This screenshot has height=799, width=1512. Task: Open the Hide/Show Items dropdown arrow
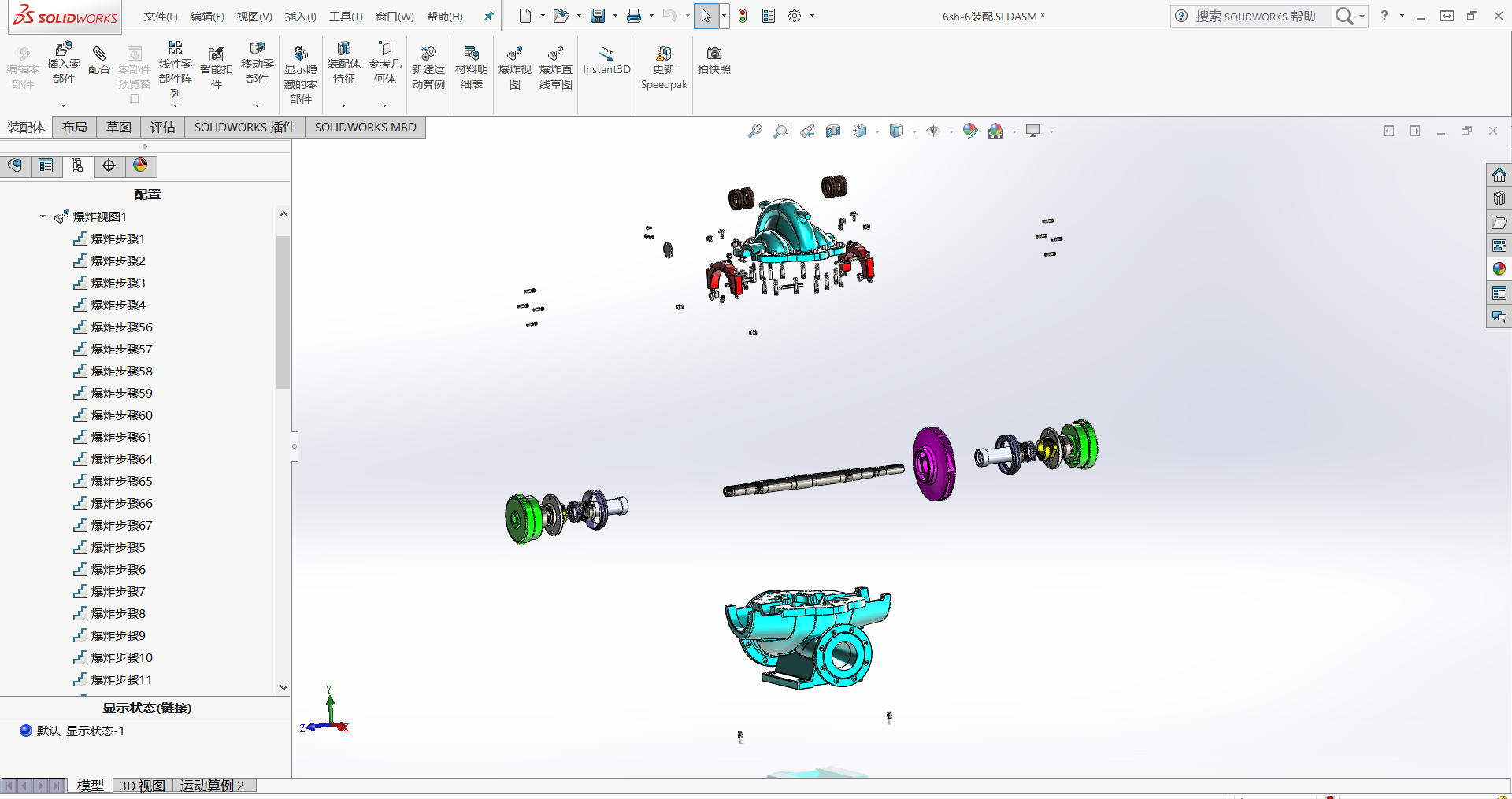[x=951, y=131]
